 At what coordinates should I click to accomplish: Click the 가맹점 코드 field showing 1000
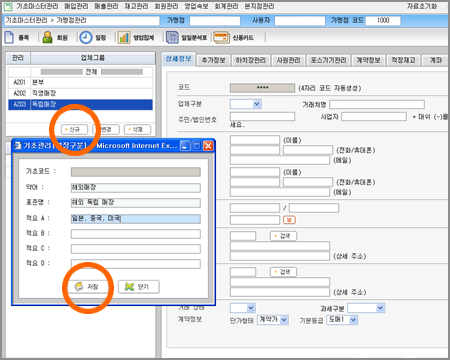point(383,21)
